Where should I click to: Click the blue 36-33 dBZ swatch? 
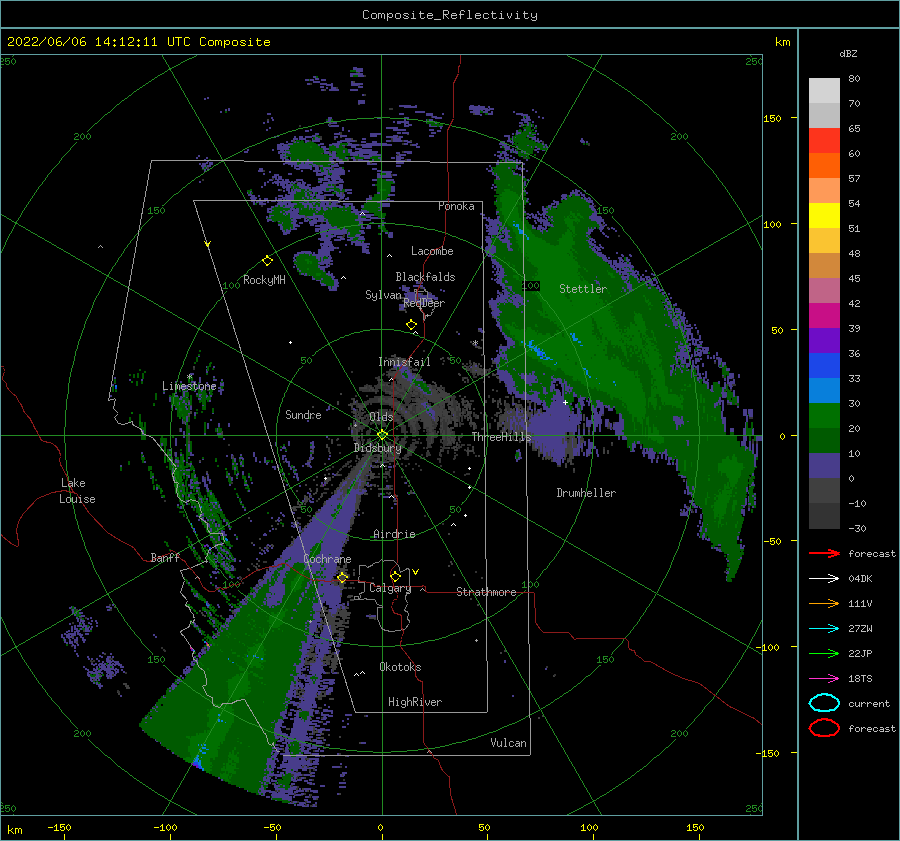pyautogui.click(x=824, y=366)
